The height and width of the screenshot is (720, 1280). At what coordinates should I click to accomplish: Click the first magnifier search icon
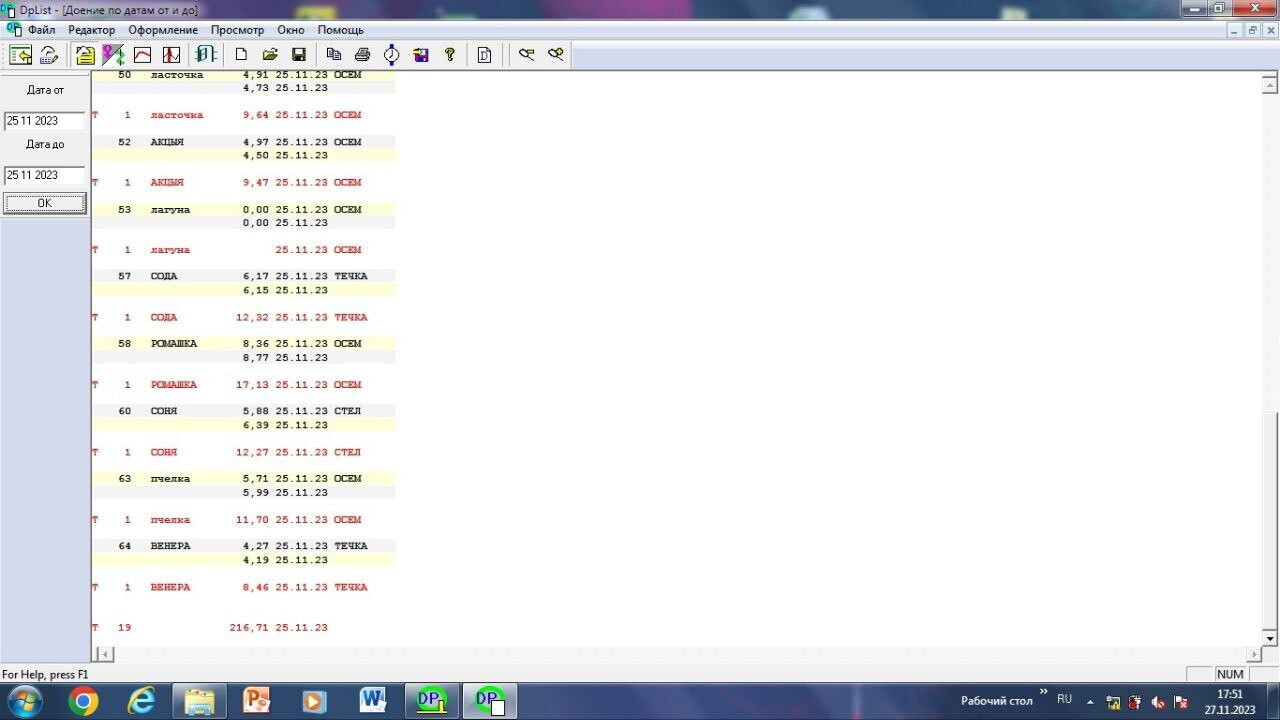(526, 55)
